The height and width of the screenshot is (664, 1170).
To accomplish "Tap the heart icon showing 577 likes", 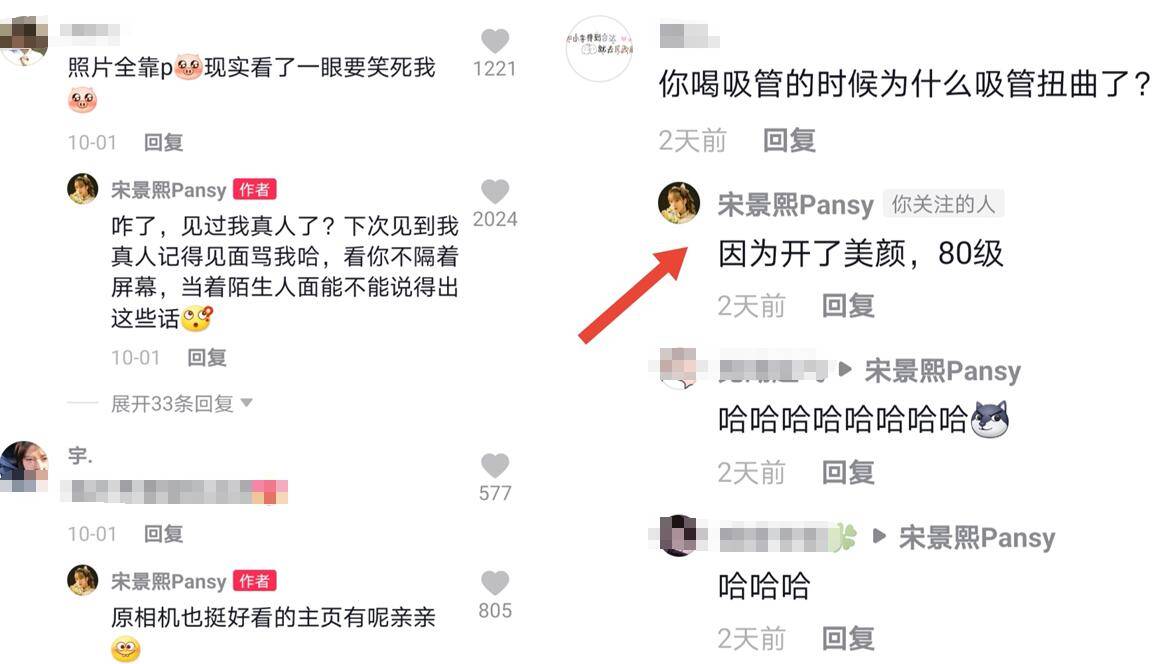I will point(495,466).
